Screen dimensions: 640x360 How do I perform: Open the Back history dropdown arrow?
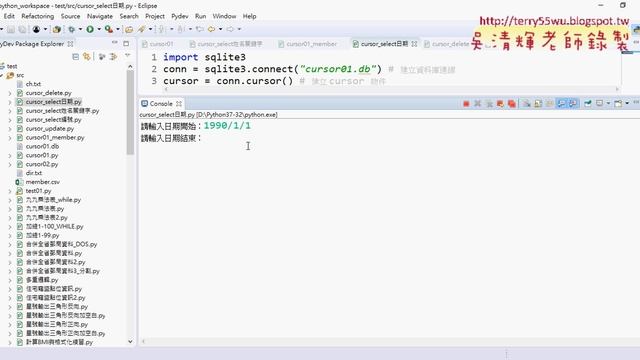pyautogui.click(x=220, y=29)
